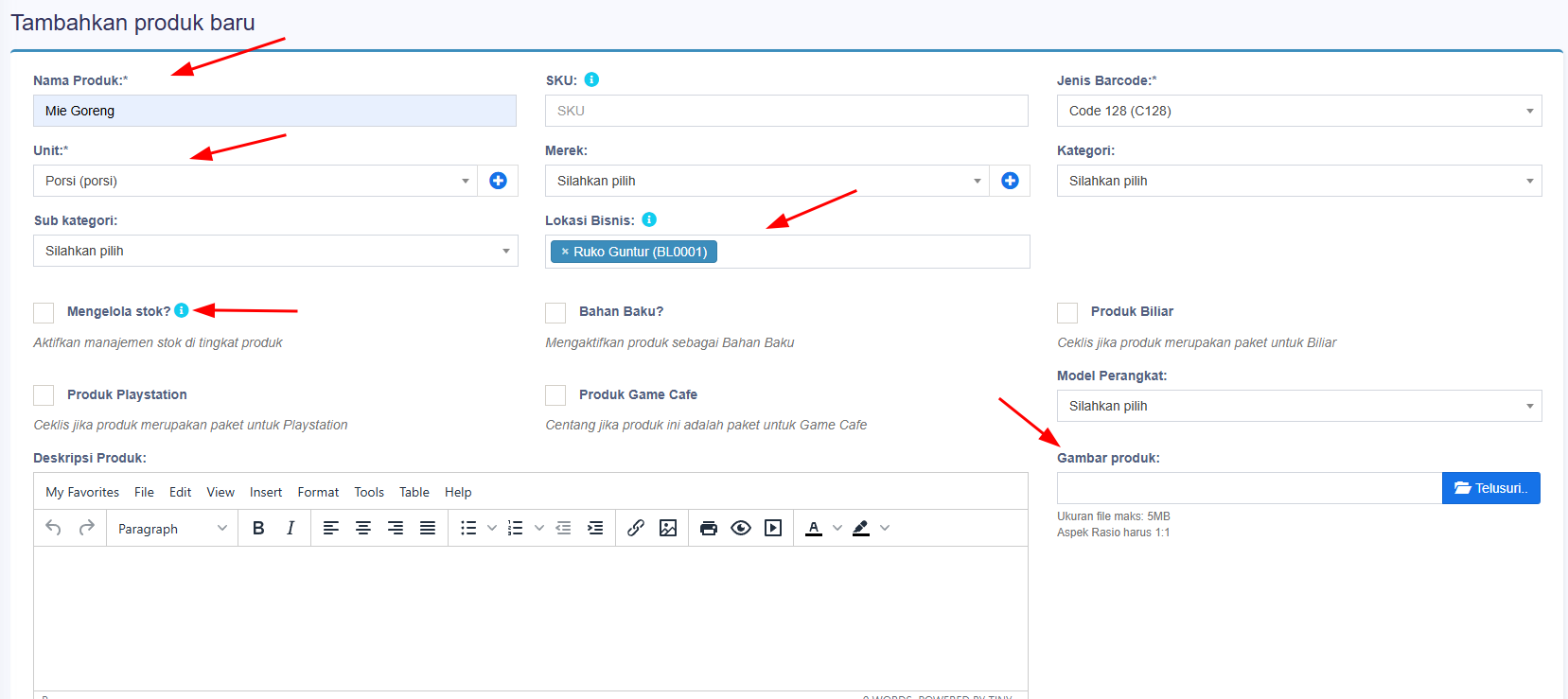Image resolution: width=1568 pixels, height=699 pixels.
Task: Expand the Kategori dropdown
Action: [1299, 181]
